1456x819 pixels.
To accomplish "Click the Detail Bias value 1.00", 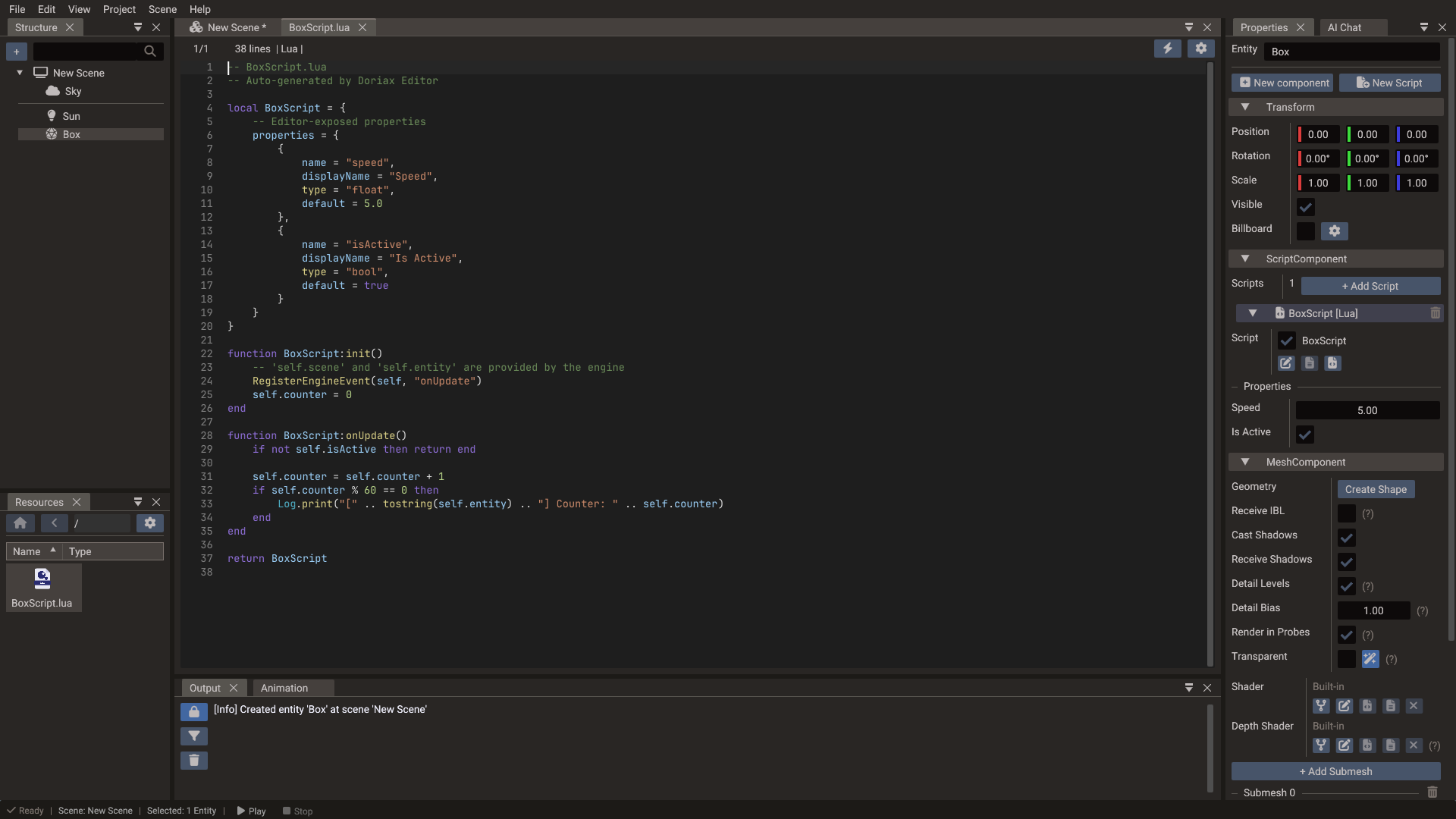I will tap(1373, 610).
